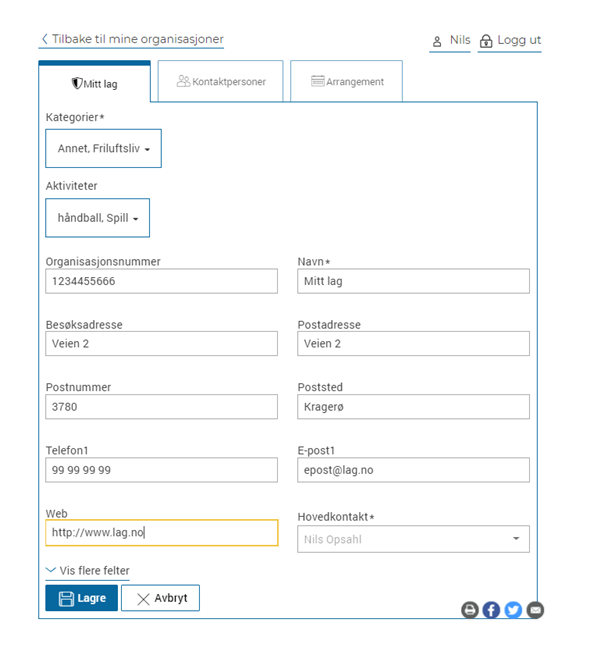Screen dimensions: 600x647
Task: Switch to the Mitt lag tab
Action: point(94,82)
